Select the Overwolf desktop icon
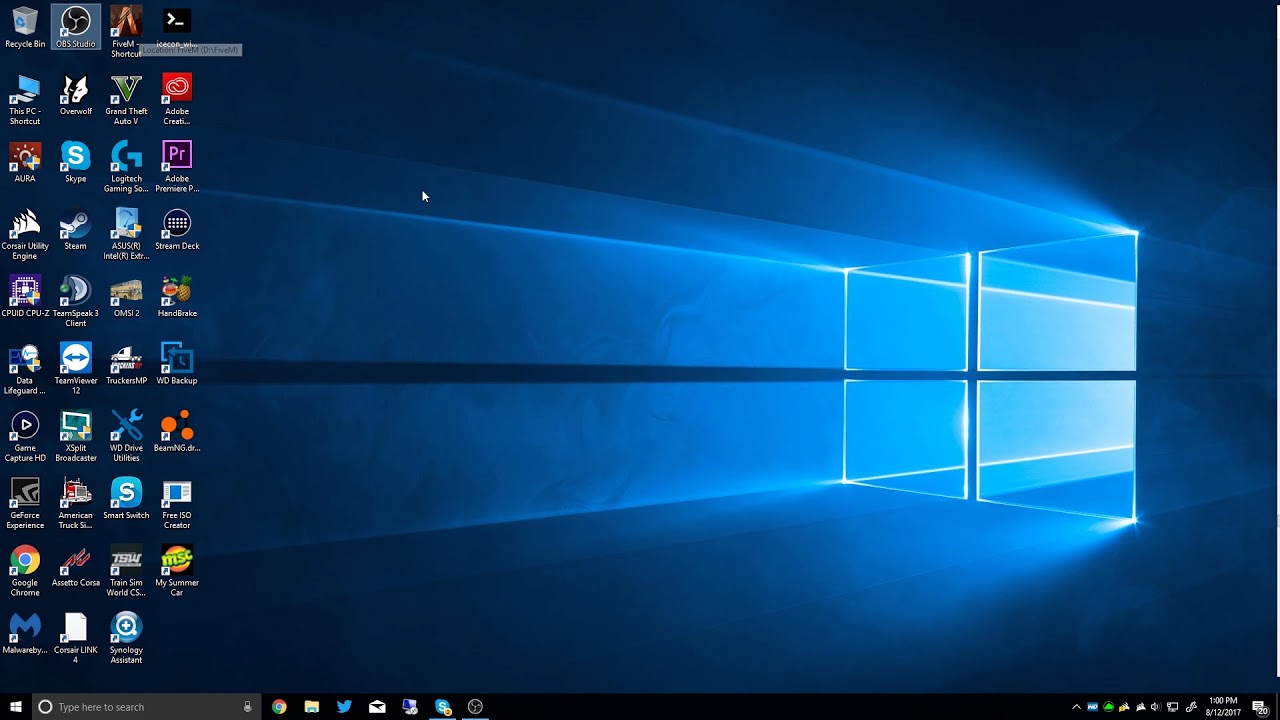 (x=76, y=94)
